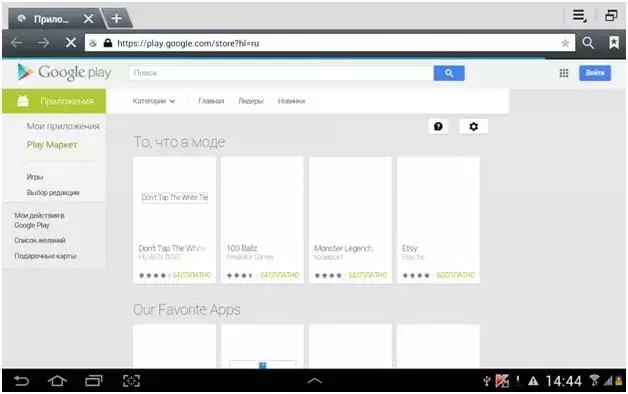628x394 pixels.
Task: Tap the Wi-Fi status icon
Action: [x=594, y=380]
